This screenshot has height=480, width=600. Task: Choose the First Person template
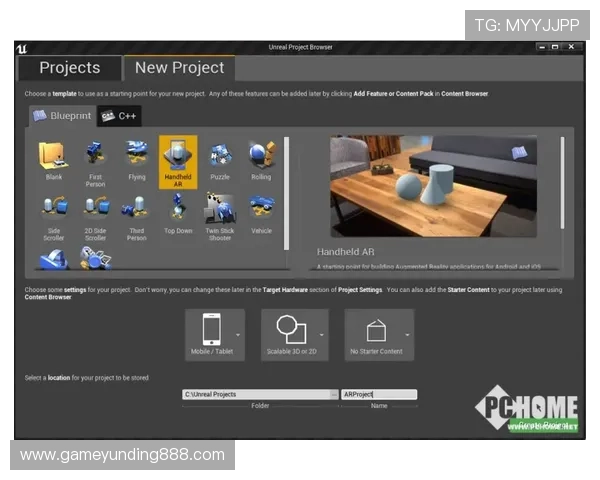point(95,162)
